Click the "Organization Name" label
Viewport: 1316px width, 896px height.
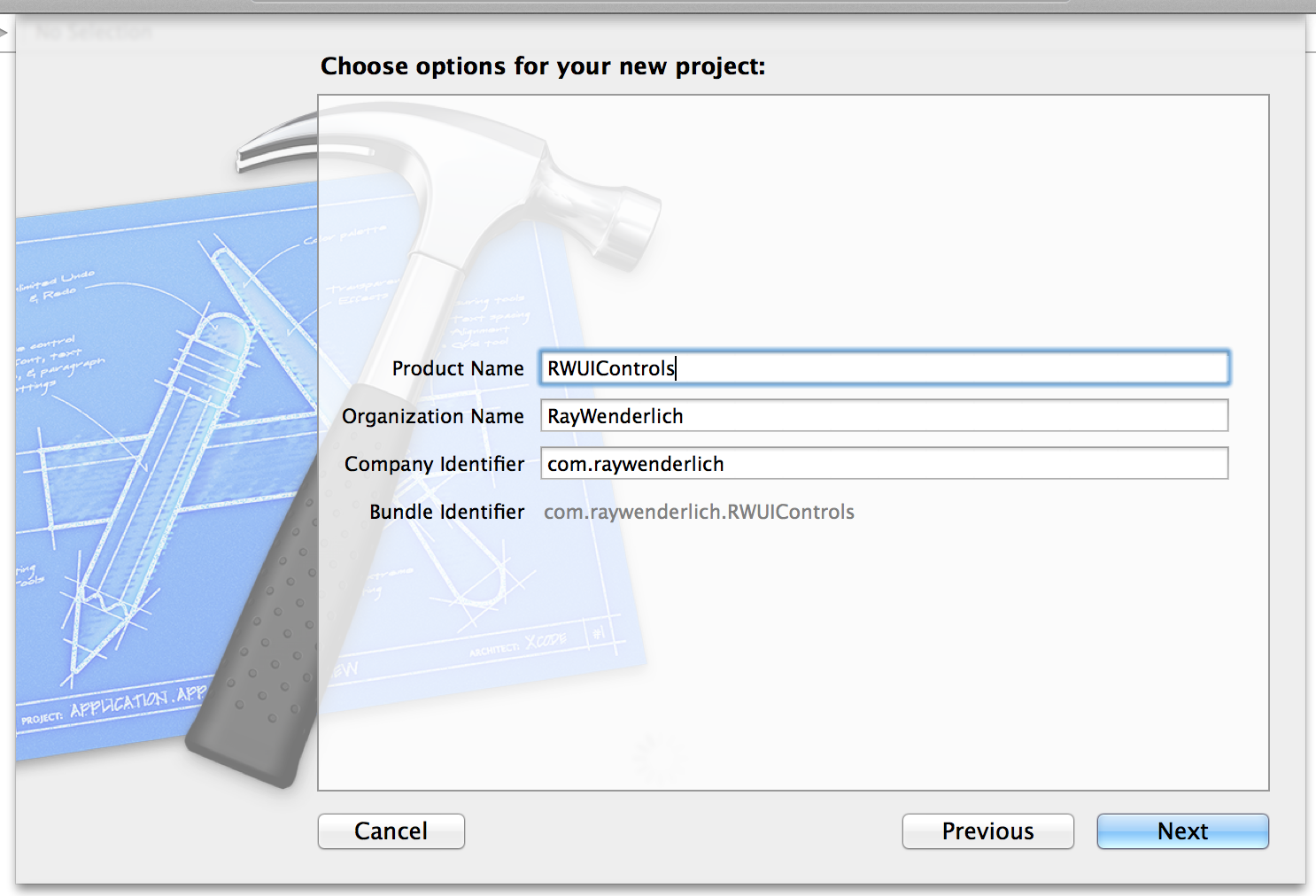[433, 416]
